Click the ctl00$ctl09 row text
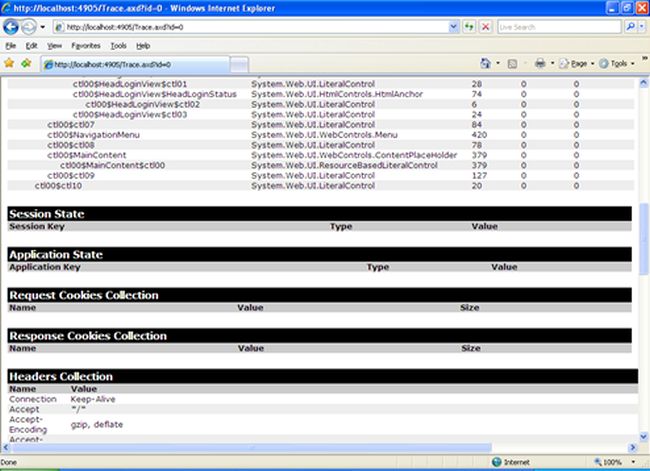Viewport: 650px width, 471px height. [x=71, y=175]
